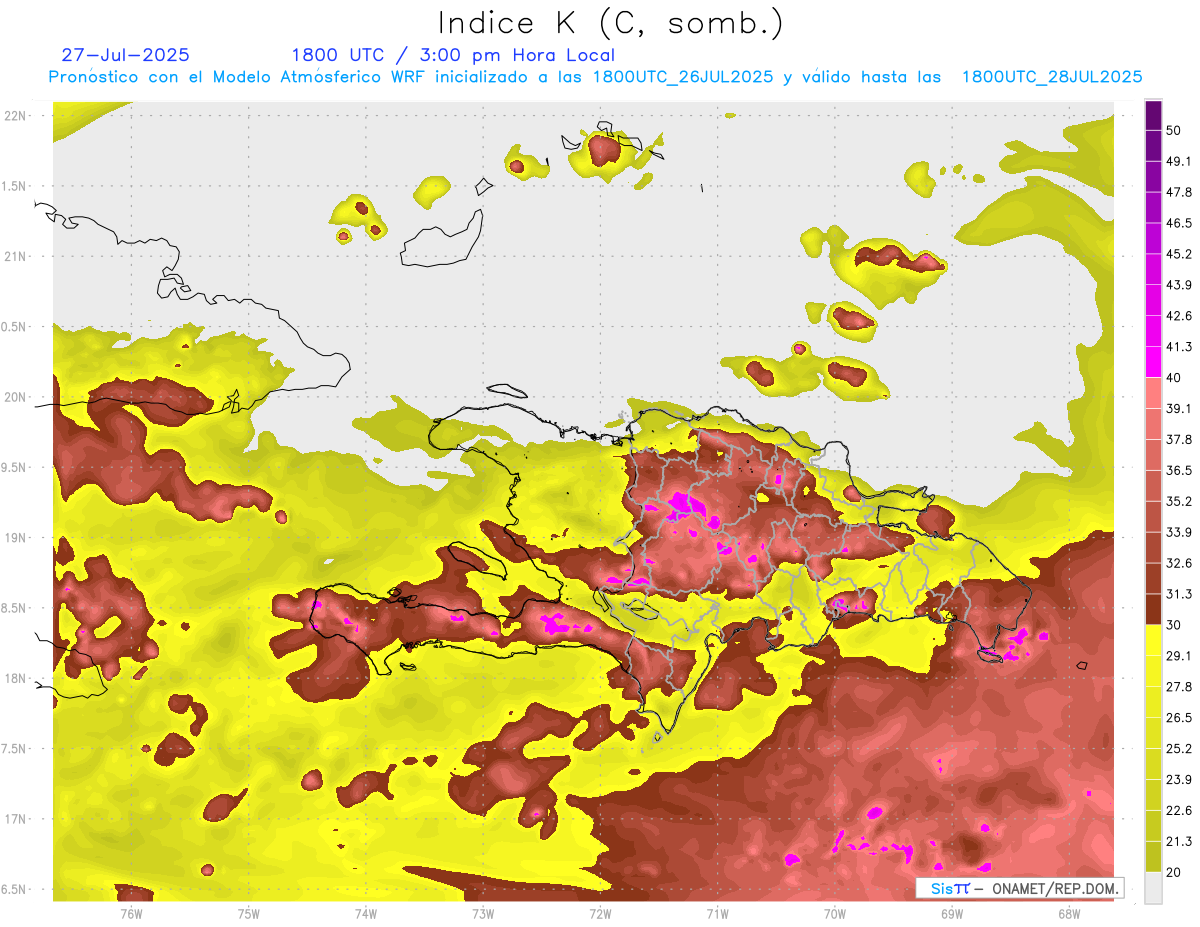The image size is (1200, 927).
Task: Click the legend value '45.2'
Action: pos(1178,254)
